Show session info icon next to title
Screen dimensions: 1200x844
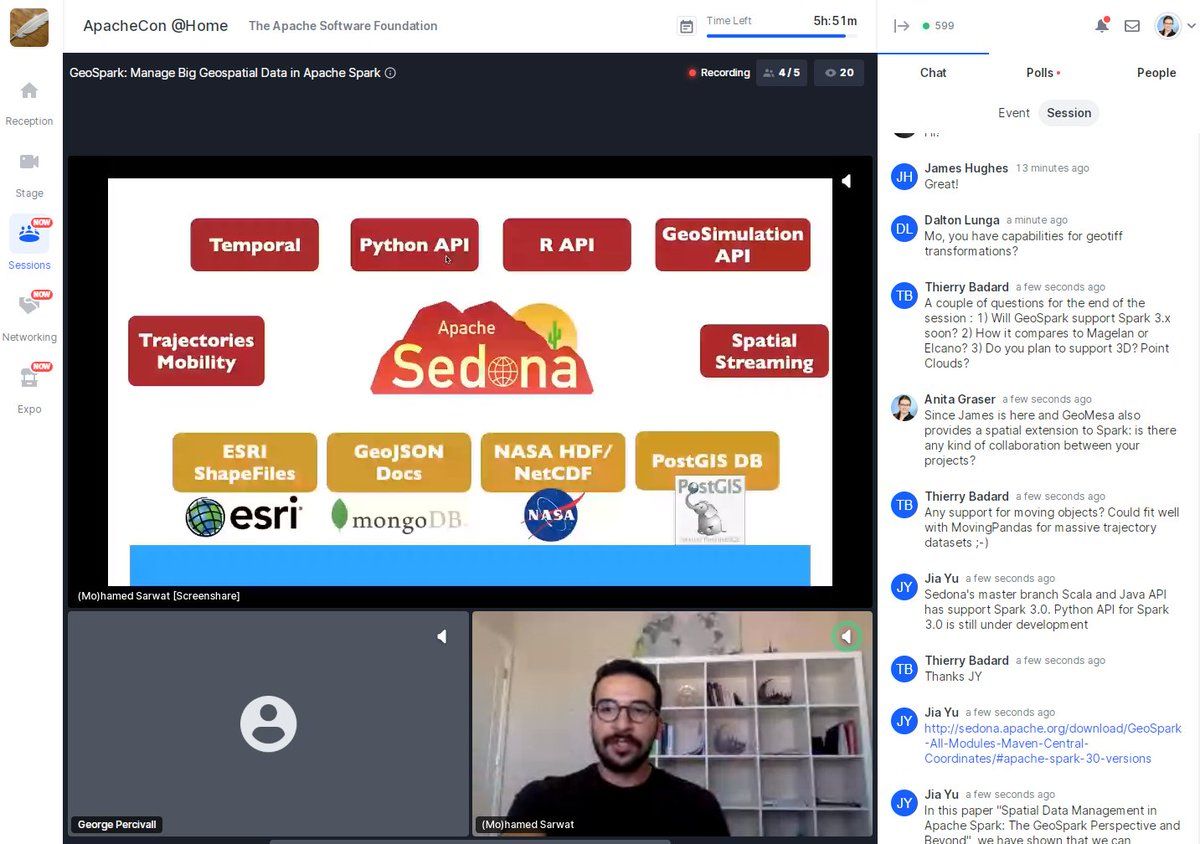point(390,73)
